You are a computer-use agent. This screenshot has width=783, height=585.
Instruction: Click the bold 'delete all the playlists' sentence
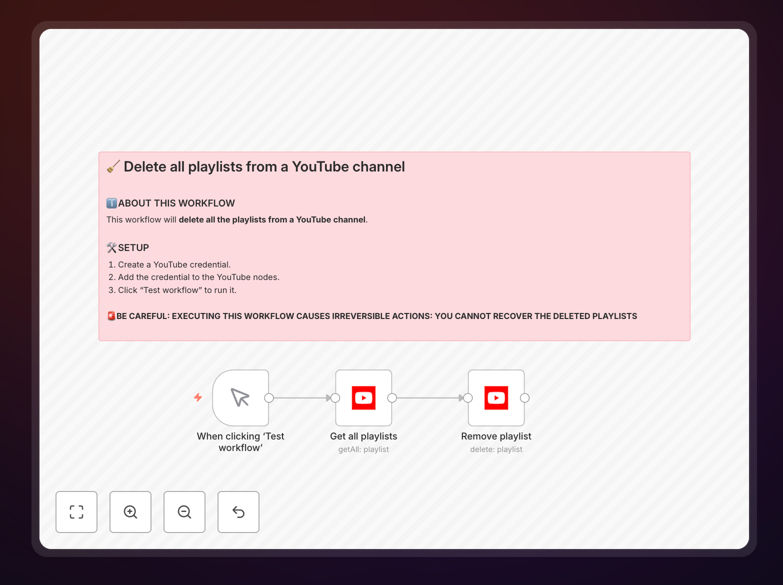[x=272, y=220]
